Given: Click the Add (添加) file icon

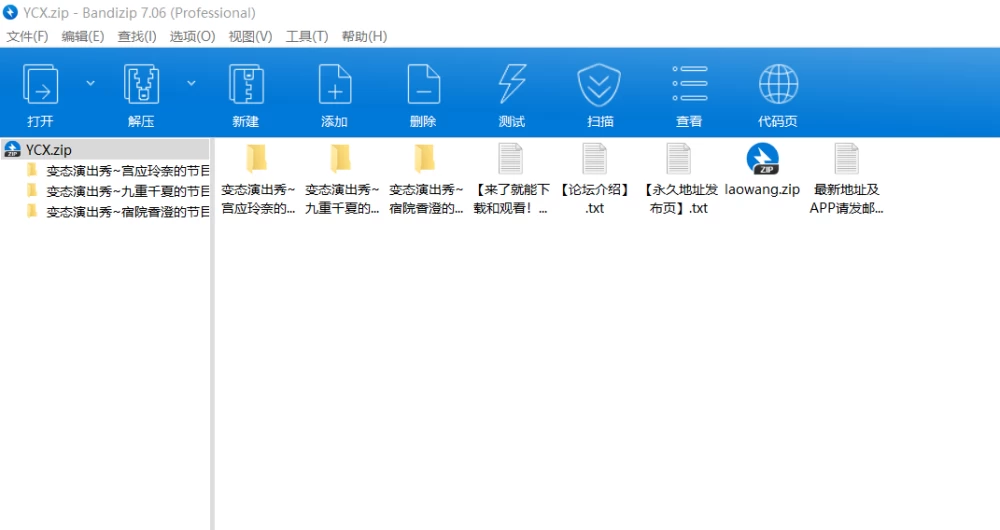Looking at the screenshot, I should [335, 84].
